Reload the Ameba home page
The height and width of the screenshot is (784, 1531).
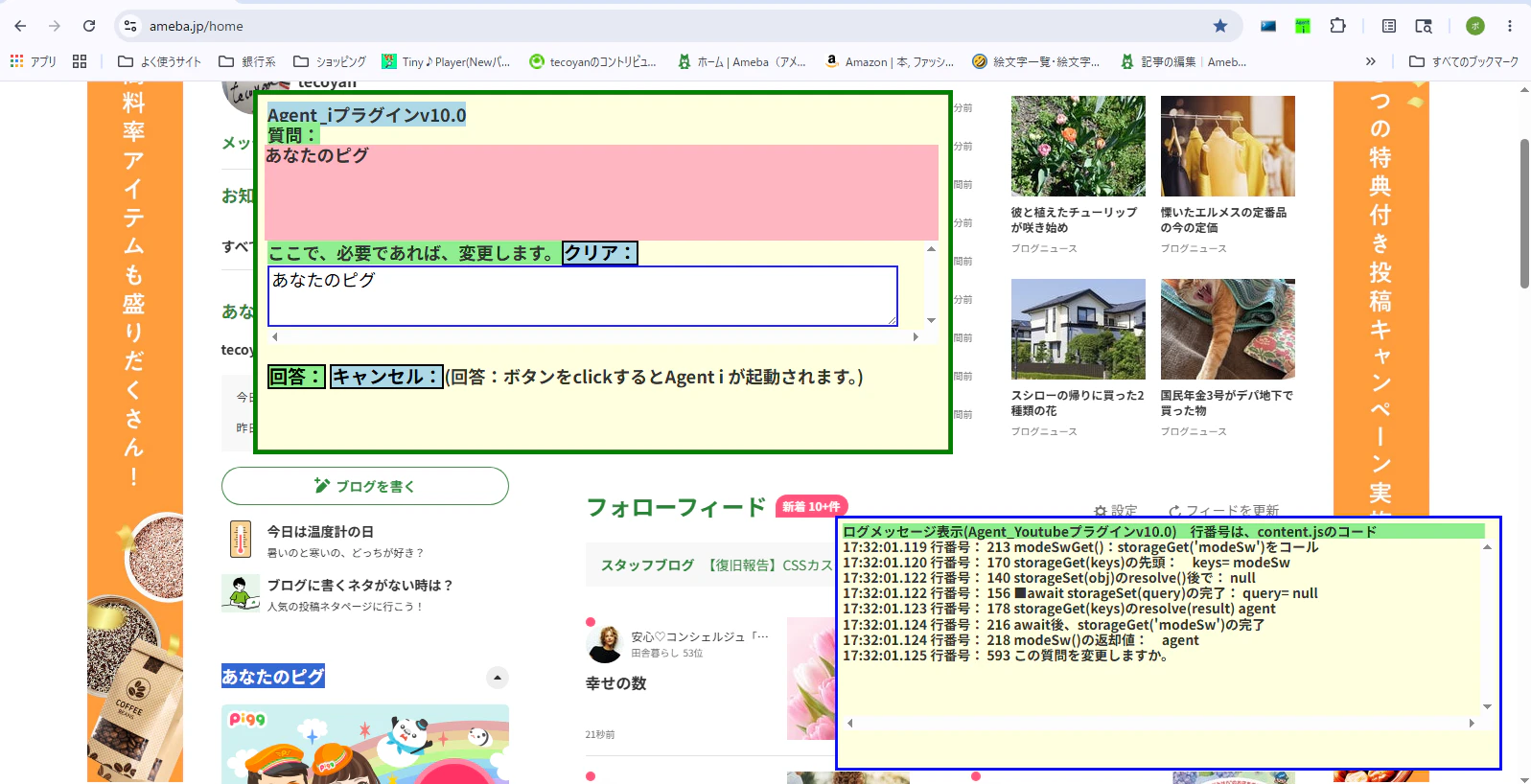(89, 26)
